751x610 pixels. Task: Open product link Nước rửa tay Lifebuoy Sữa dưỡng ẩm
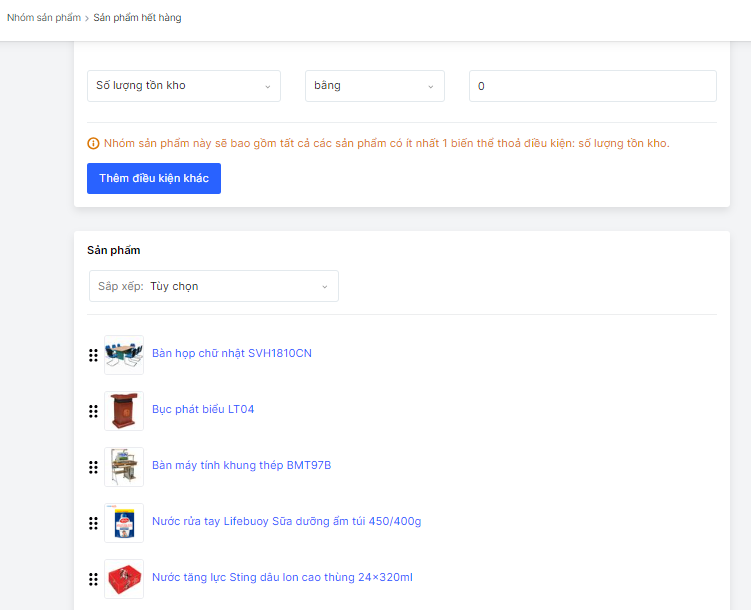286,521
